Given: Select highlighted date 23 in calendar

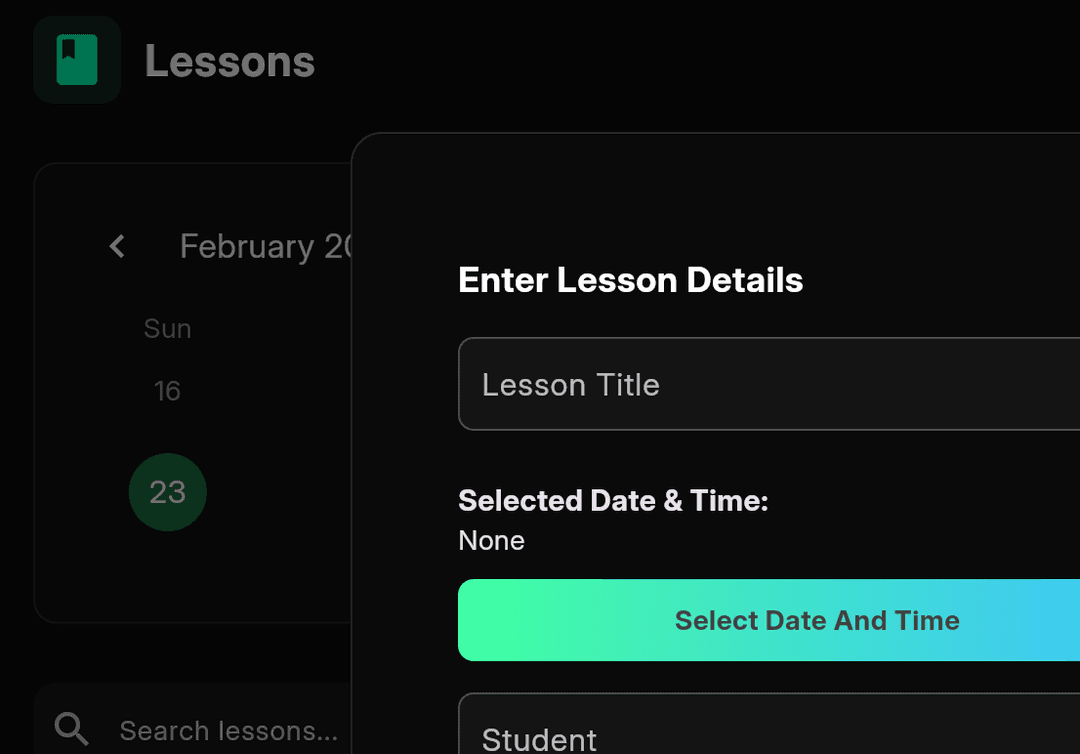Looking at the screenshot, I should 167,492.
